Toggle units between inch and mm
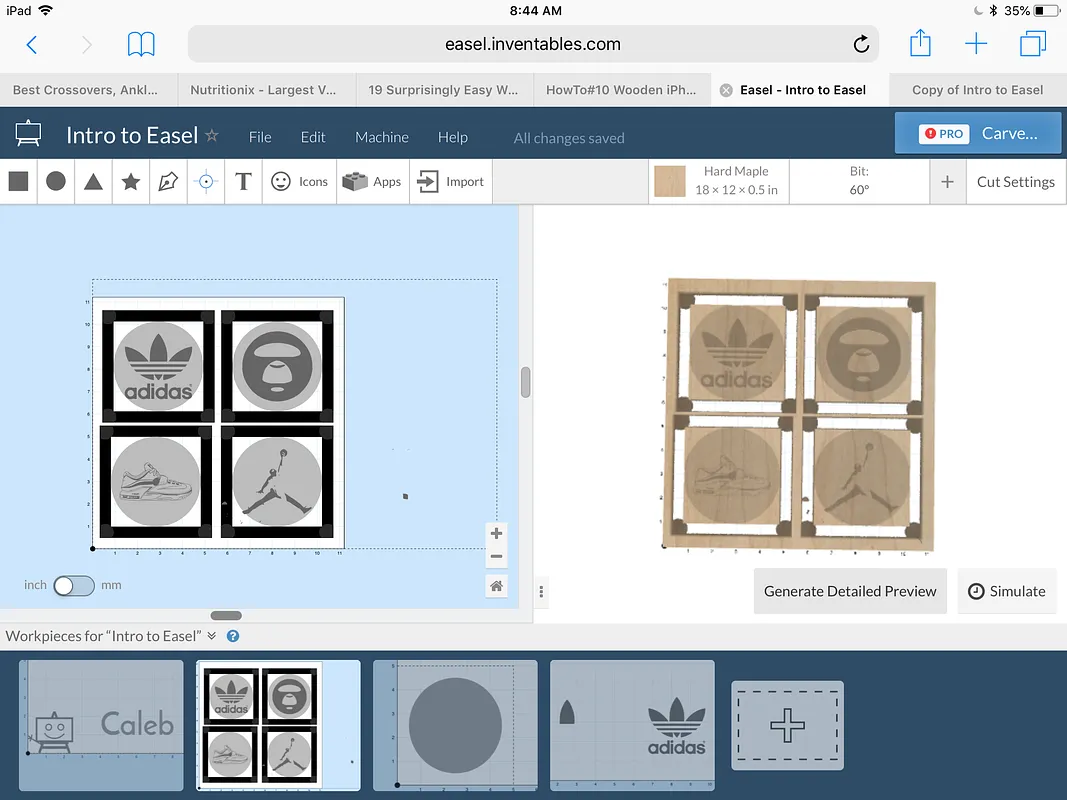Image resolution: width=1067 pixels, height=800 pixels. (x=74, y=586)
